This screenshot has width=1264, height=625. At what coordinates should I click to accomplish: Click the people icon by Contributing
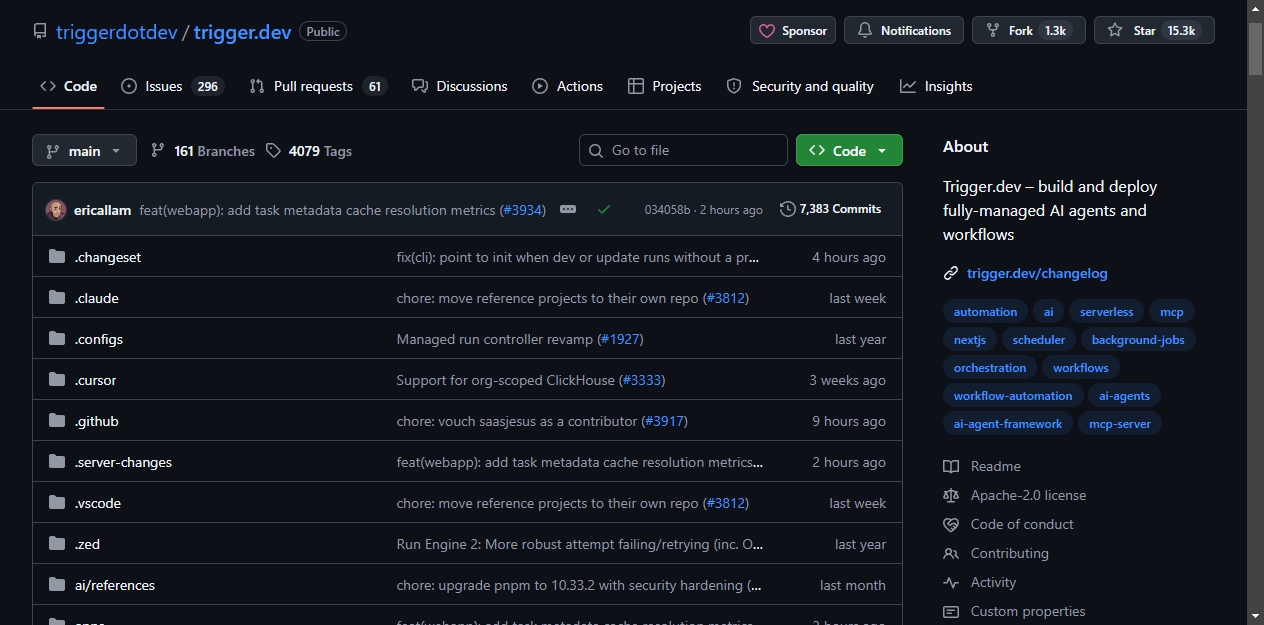[x=951, y=553]
